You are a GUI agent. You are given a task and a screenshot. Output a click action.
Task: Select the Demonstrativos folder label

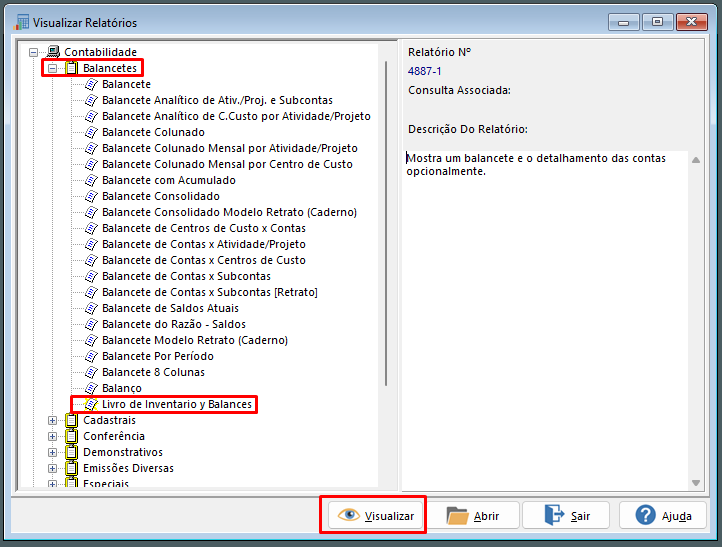pos(123,452)
